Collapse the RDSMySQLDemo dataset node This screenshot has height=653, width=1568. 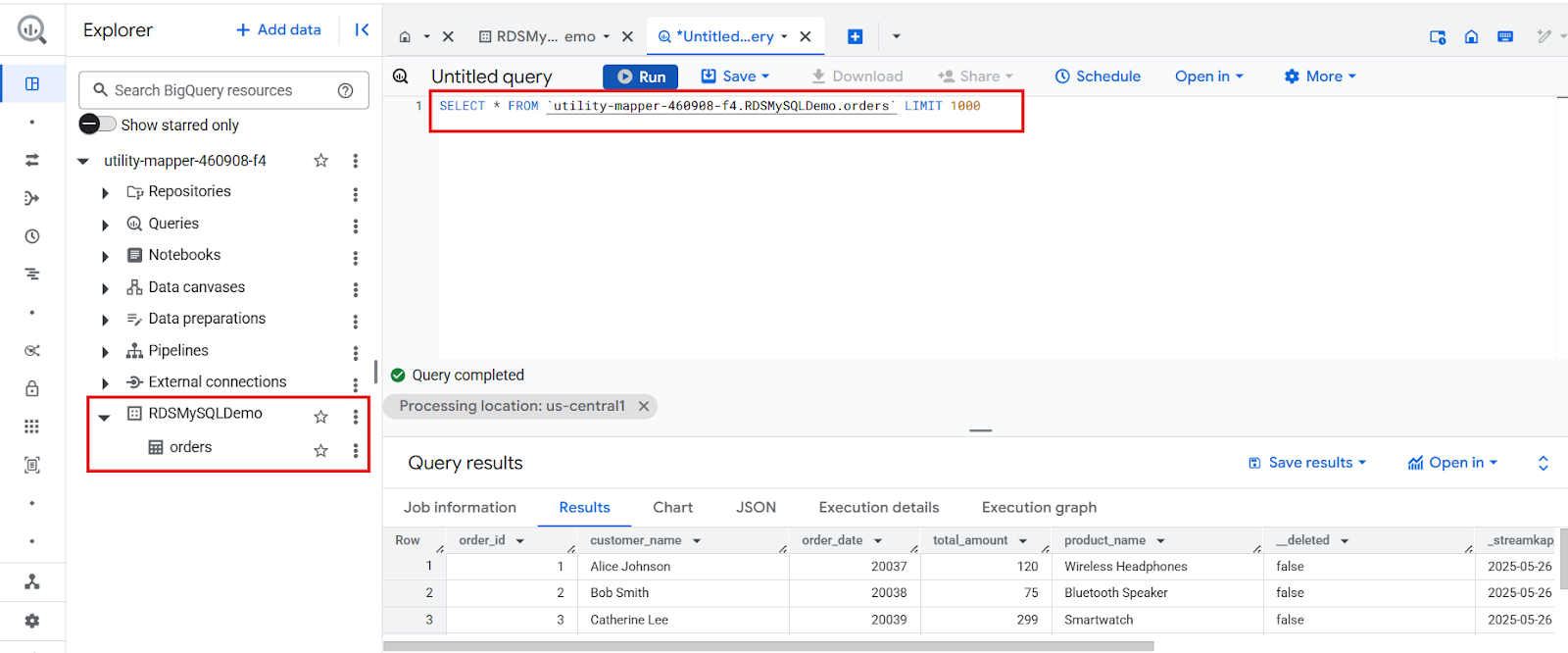click(104, 418)
